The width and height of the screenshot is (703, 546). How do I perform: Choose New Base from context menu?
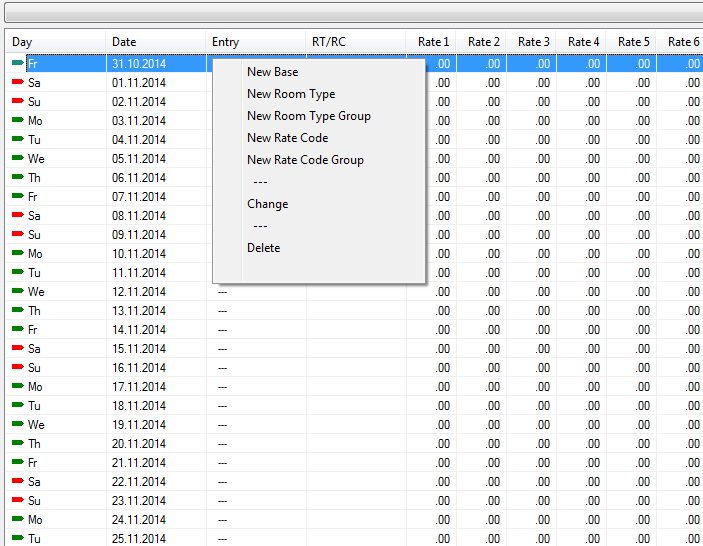tap(272, 72)
